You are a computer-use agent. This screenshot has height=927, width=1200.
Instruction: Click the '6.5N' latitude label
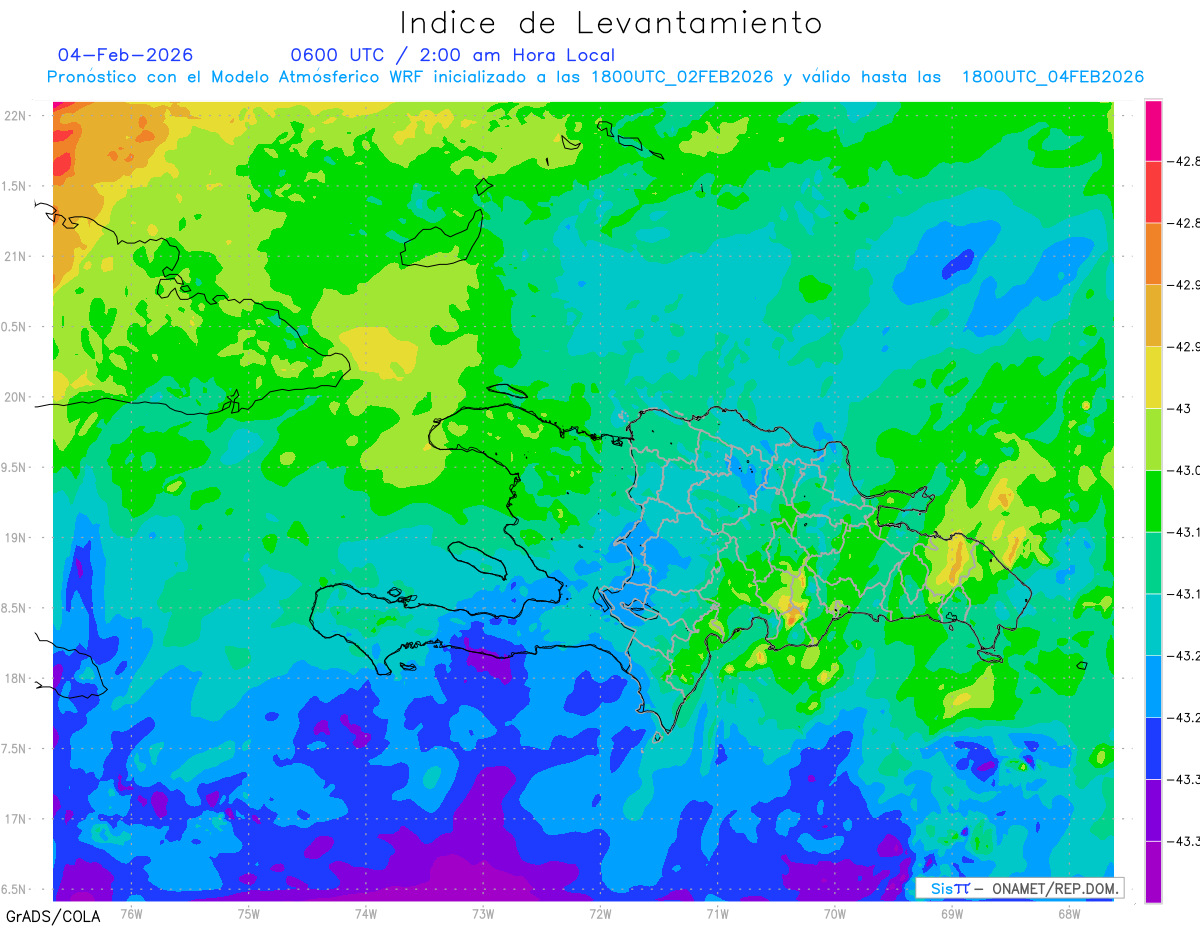click(x=15, y=889)
